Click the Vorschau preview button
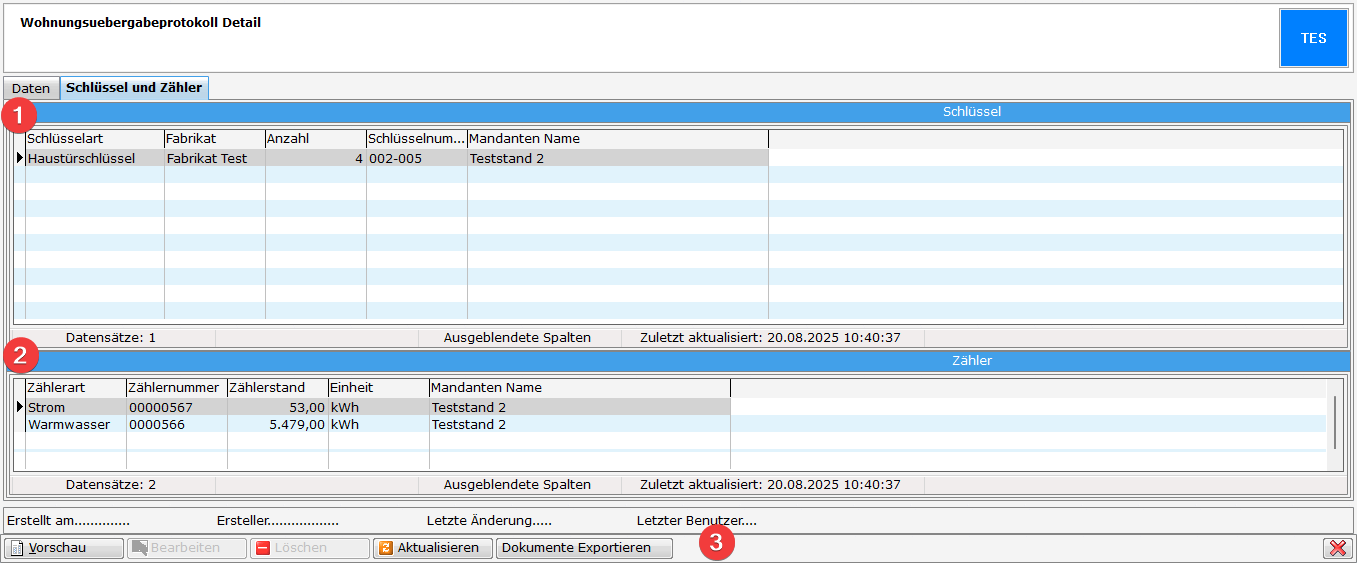 coord(65,548)
